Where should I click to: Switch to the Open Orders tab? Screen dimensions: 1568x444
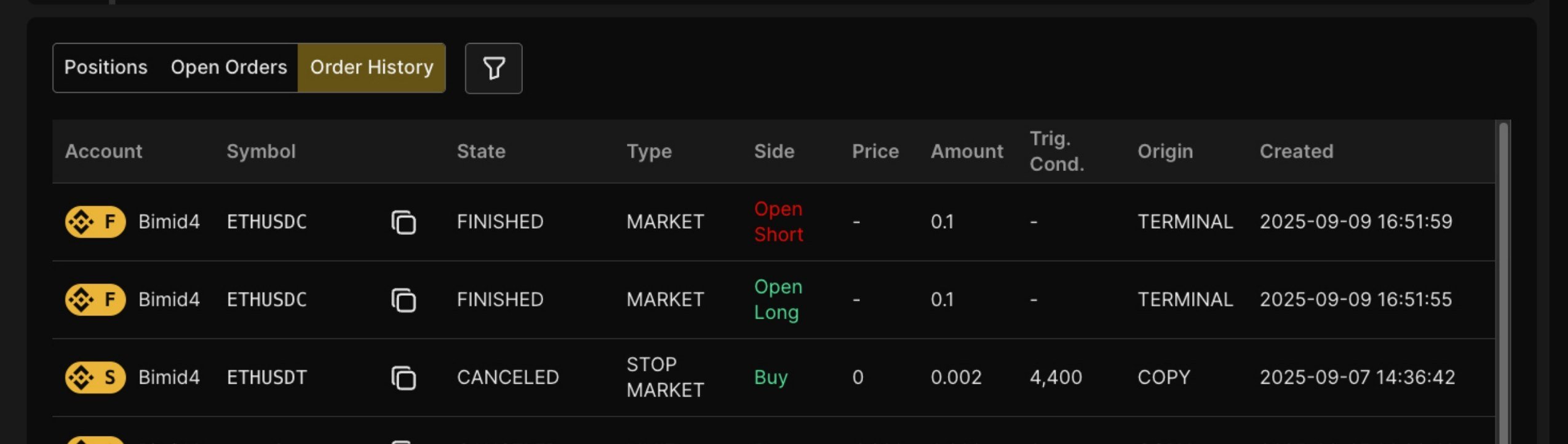click(229, 68)
